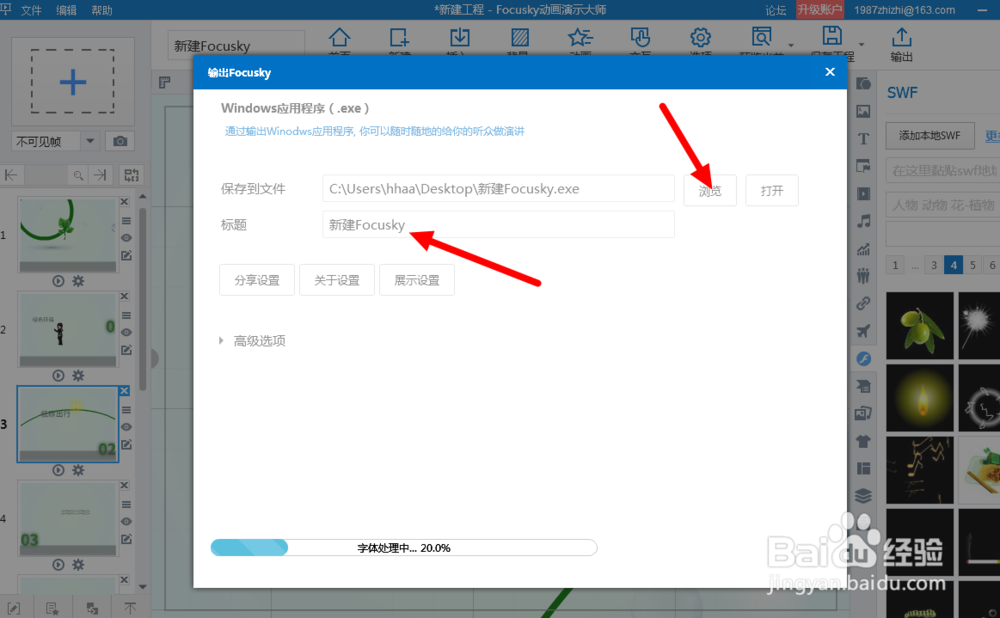This screenshot has height=618, width=1000.
Task: Click the layers stack icon in right sidebar
Action: pos(863,496)
